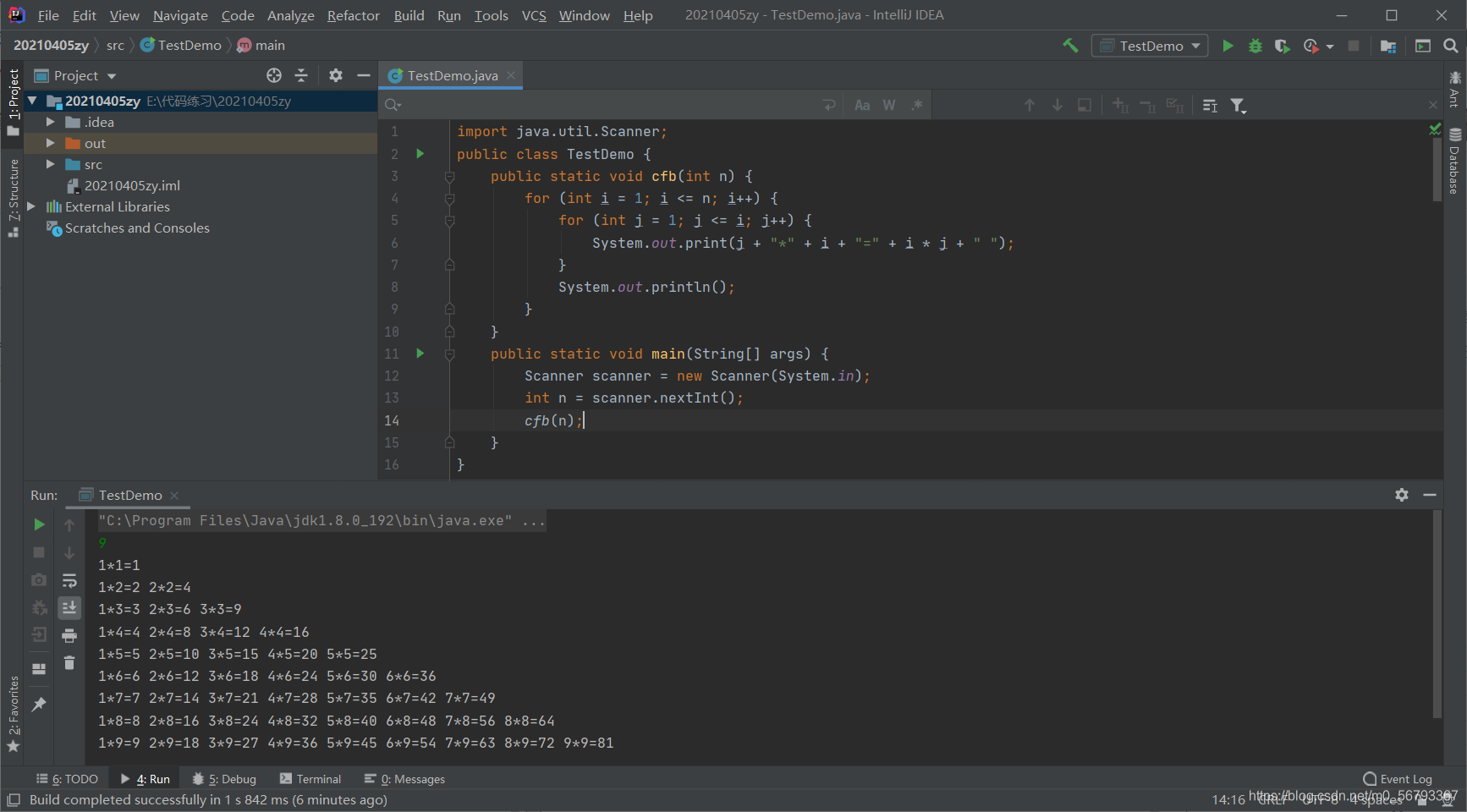Collapse the 20210405zy project root
The width and height of the screenshot is (1467, 812).
point(32,101)
